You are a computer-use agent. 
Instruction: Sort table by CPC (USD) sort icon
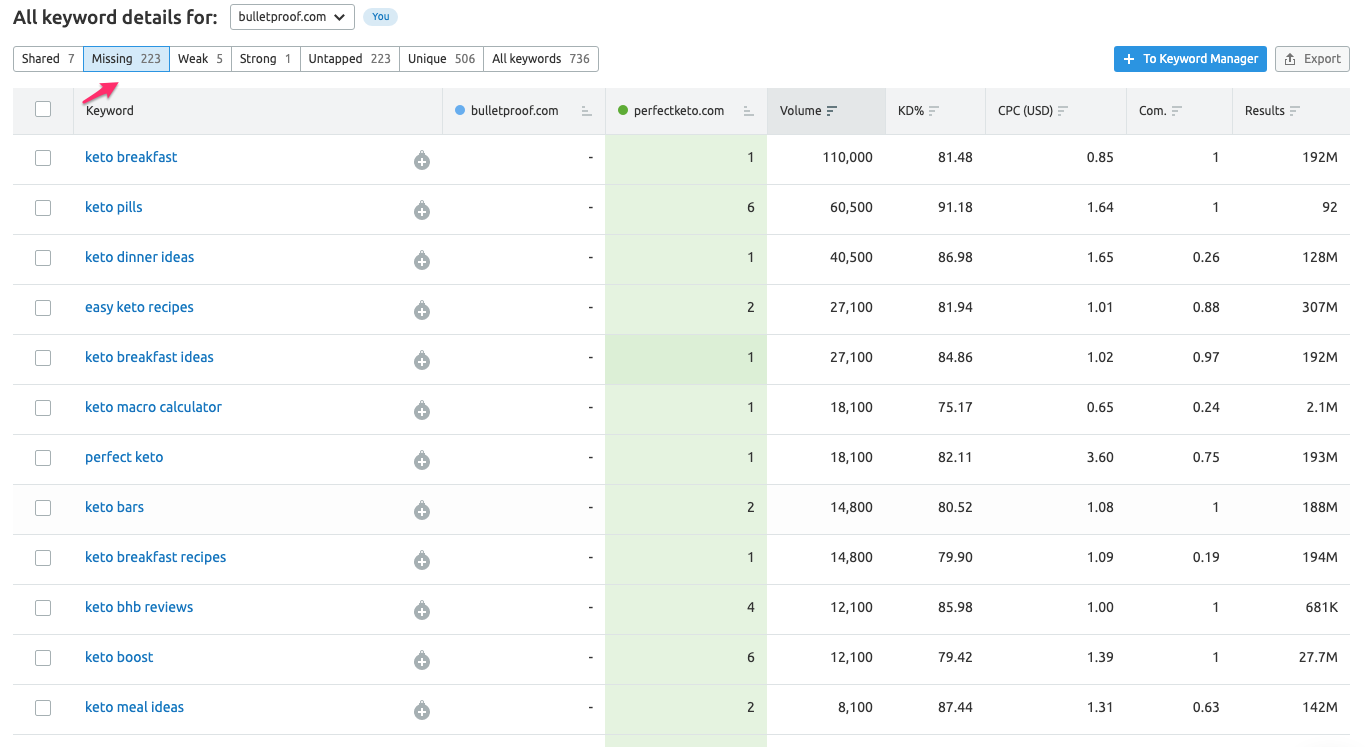coord(1063,111)
